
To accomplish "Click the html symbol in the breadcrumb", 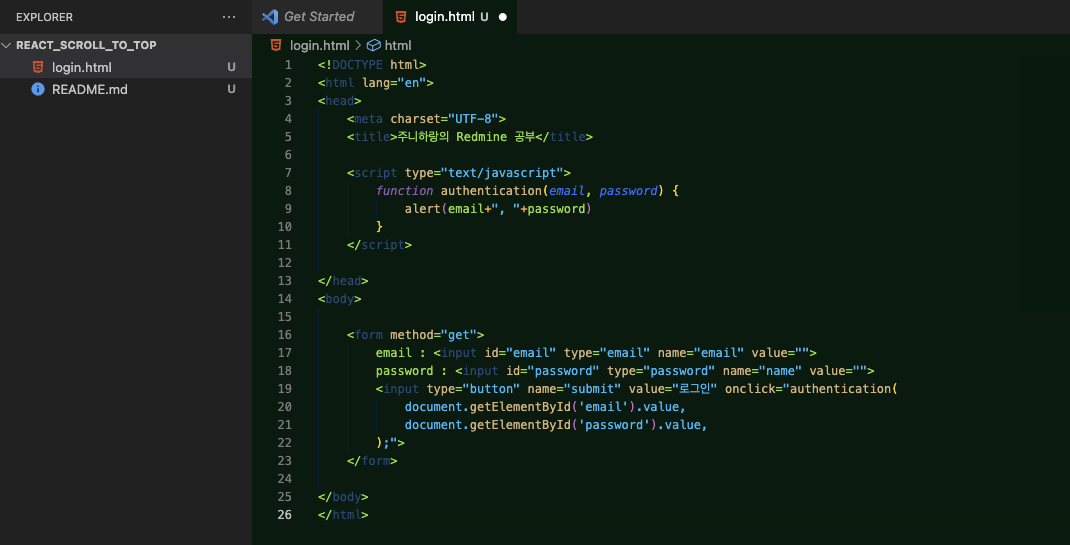I will tap(398, 46).
